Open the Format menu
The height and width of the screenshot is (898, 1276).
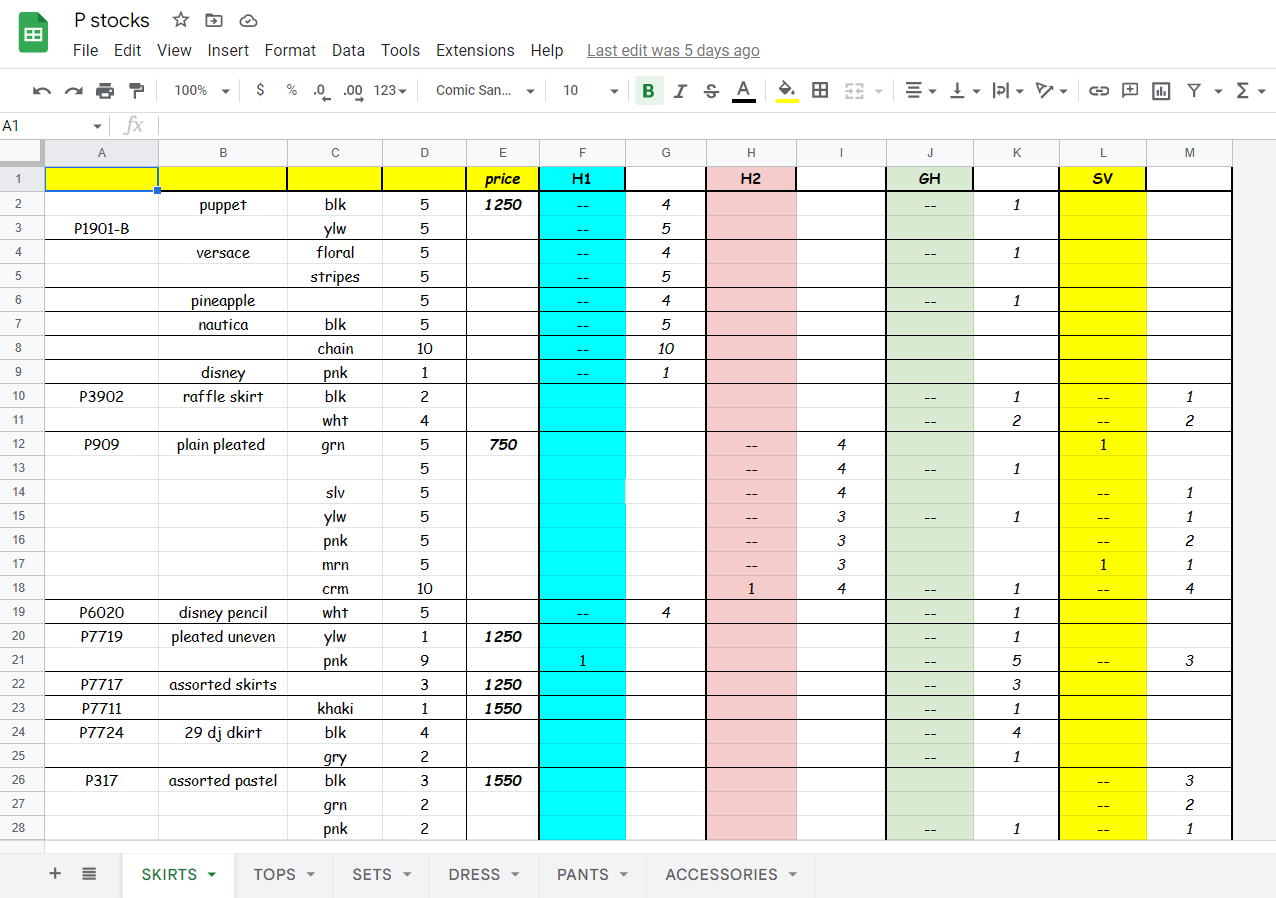[290, 50]
